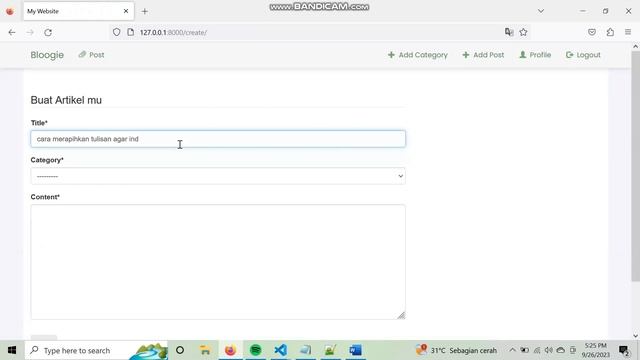Open the Category dropdown

click(x=218, y=176)
